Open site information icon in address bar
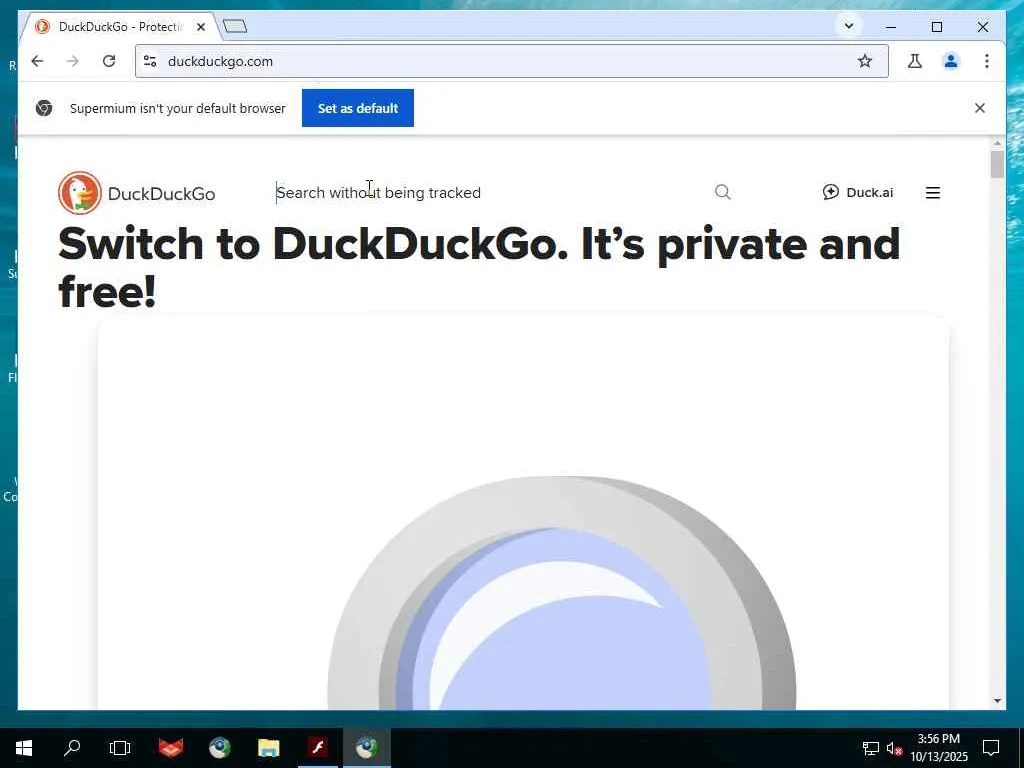Viewport: 1024px width, 768px height. click(x=150, y=61)
